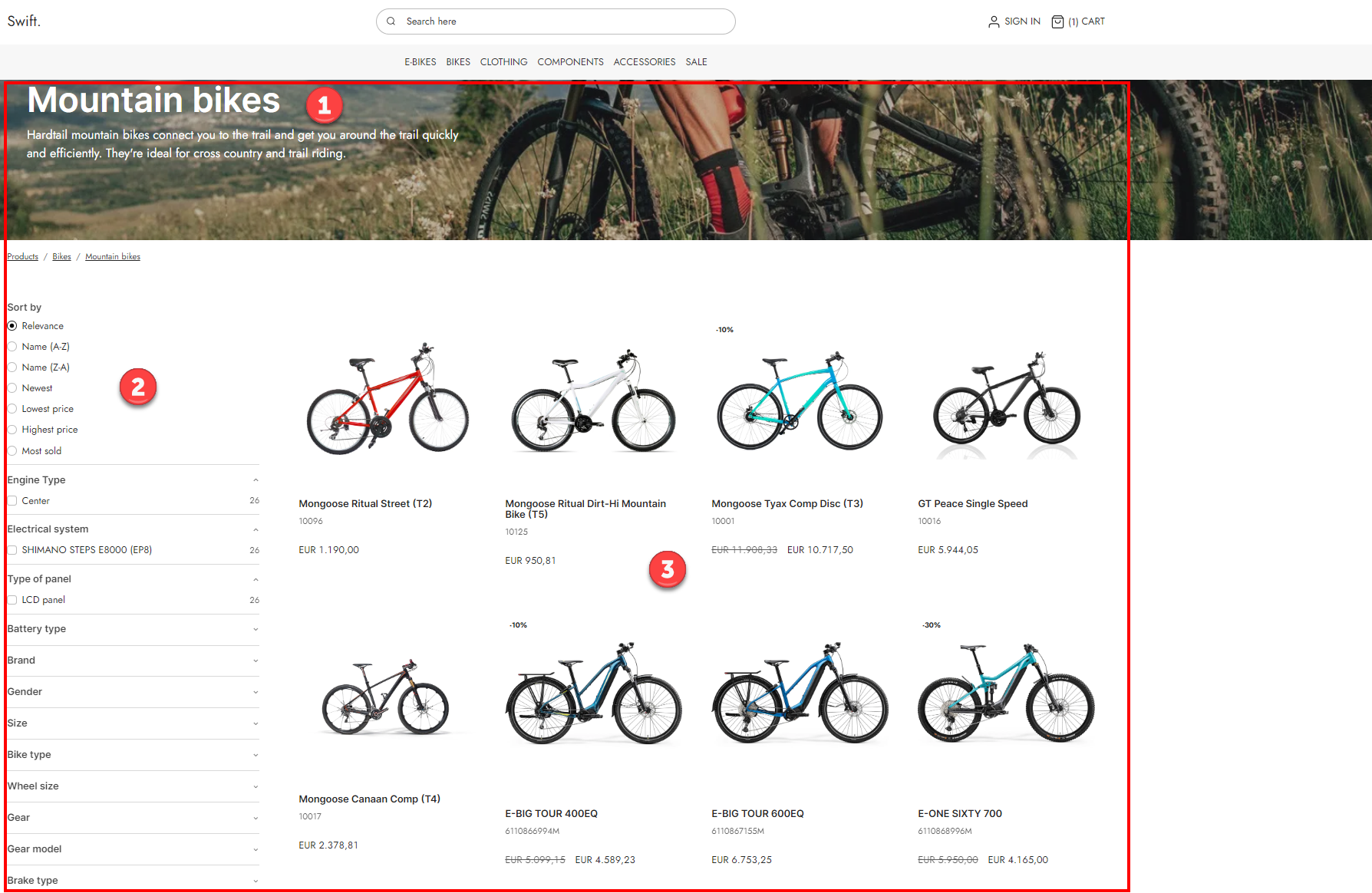1372x893 pixels.
Task: Open the E-ONE SIXTY 700 bike image
Action: coord(1006,693)
